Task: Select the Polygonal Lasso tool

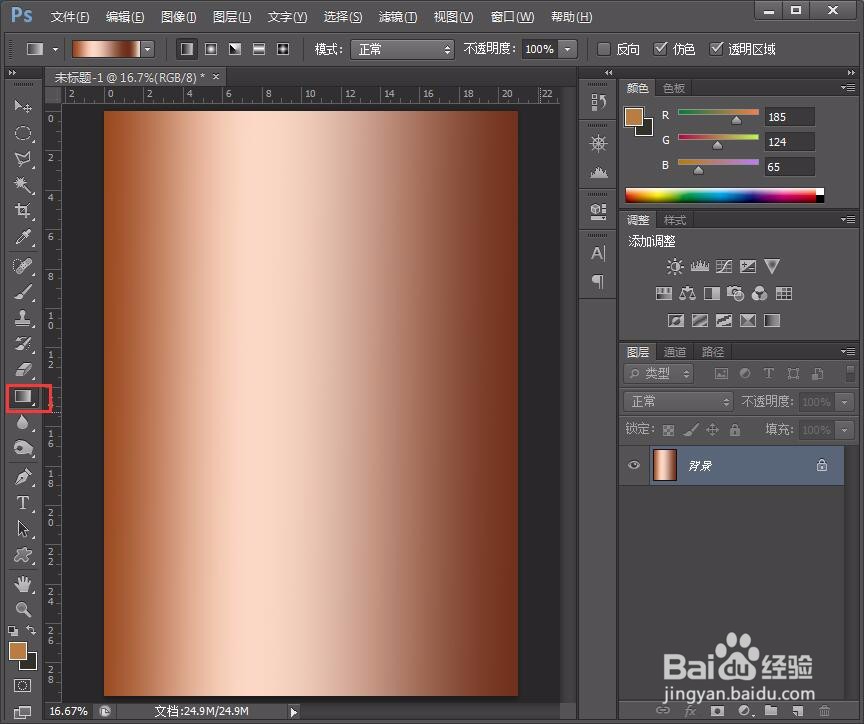Action: [x=23, y=159]
